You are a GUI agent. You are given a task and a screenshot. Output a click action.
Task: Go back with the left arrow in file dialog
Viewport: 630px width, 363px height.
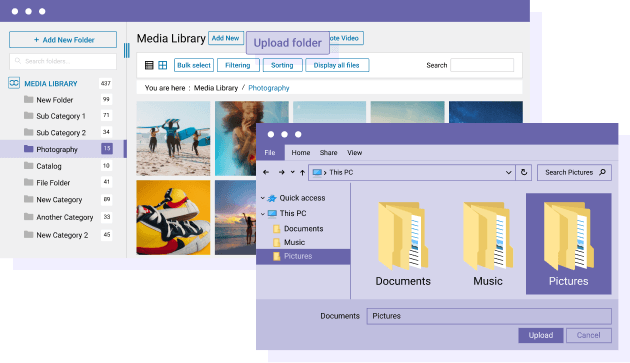pos(266,172)
